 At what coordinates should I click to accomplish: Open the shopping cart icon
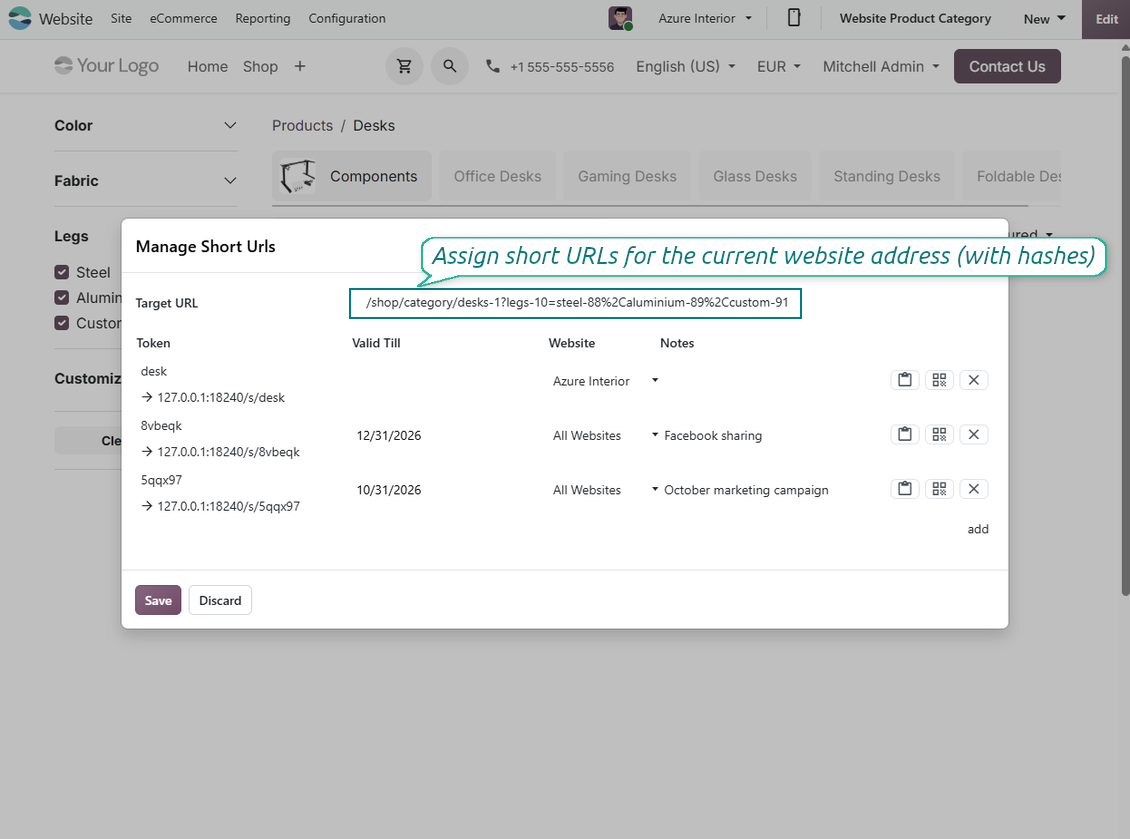coord(404,66)
